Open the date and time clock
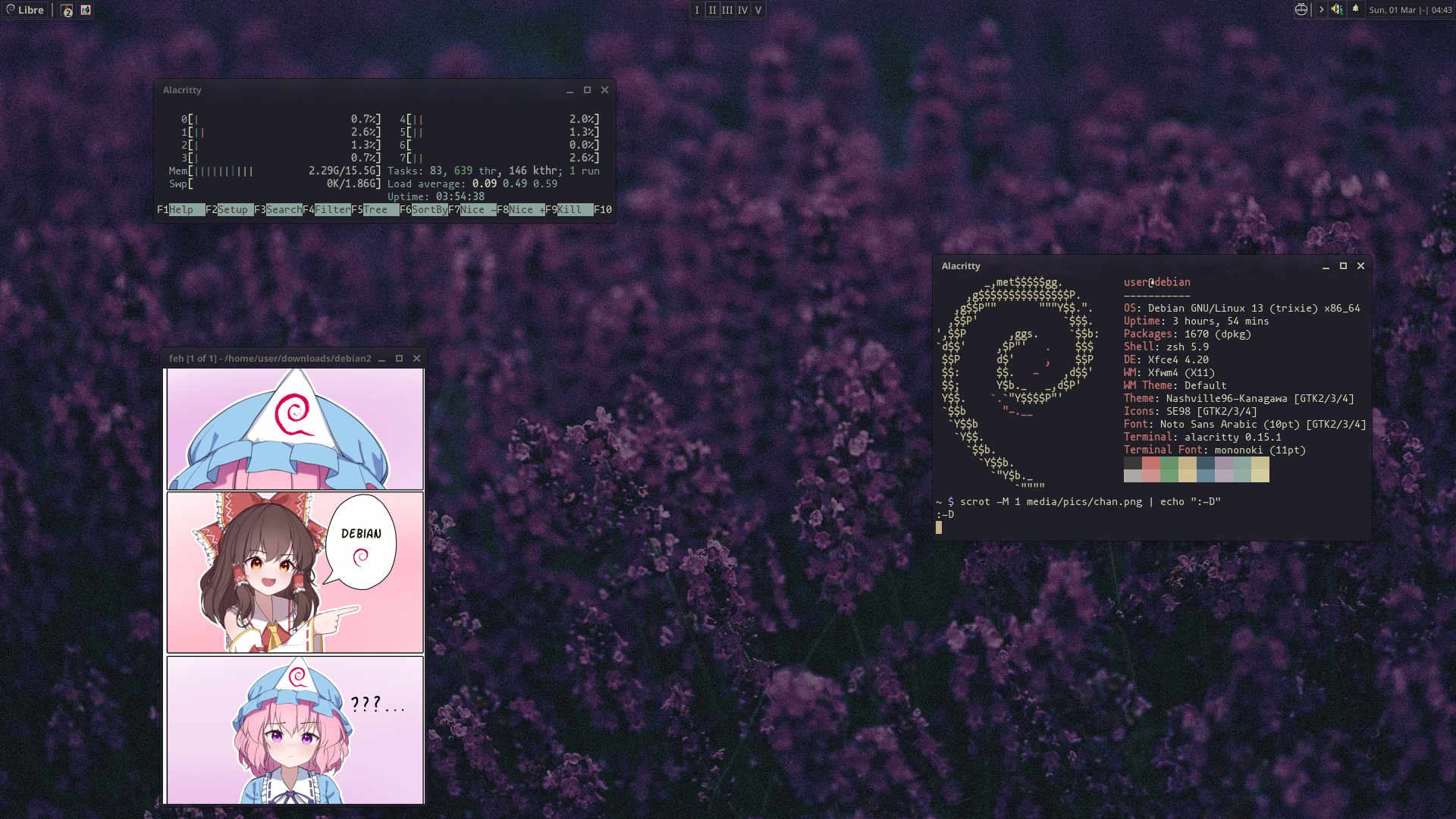The image size is (1456, 819). tap(1410, 10)
